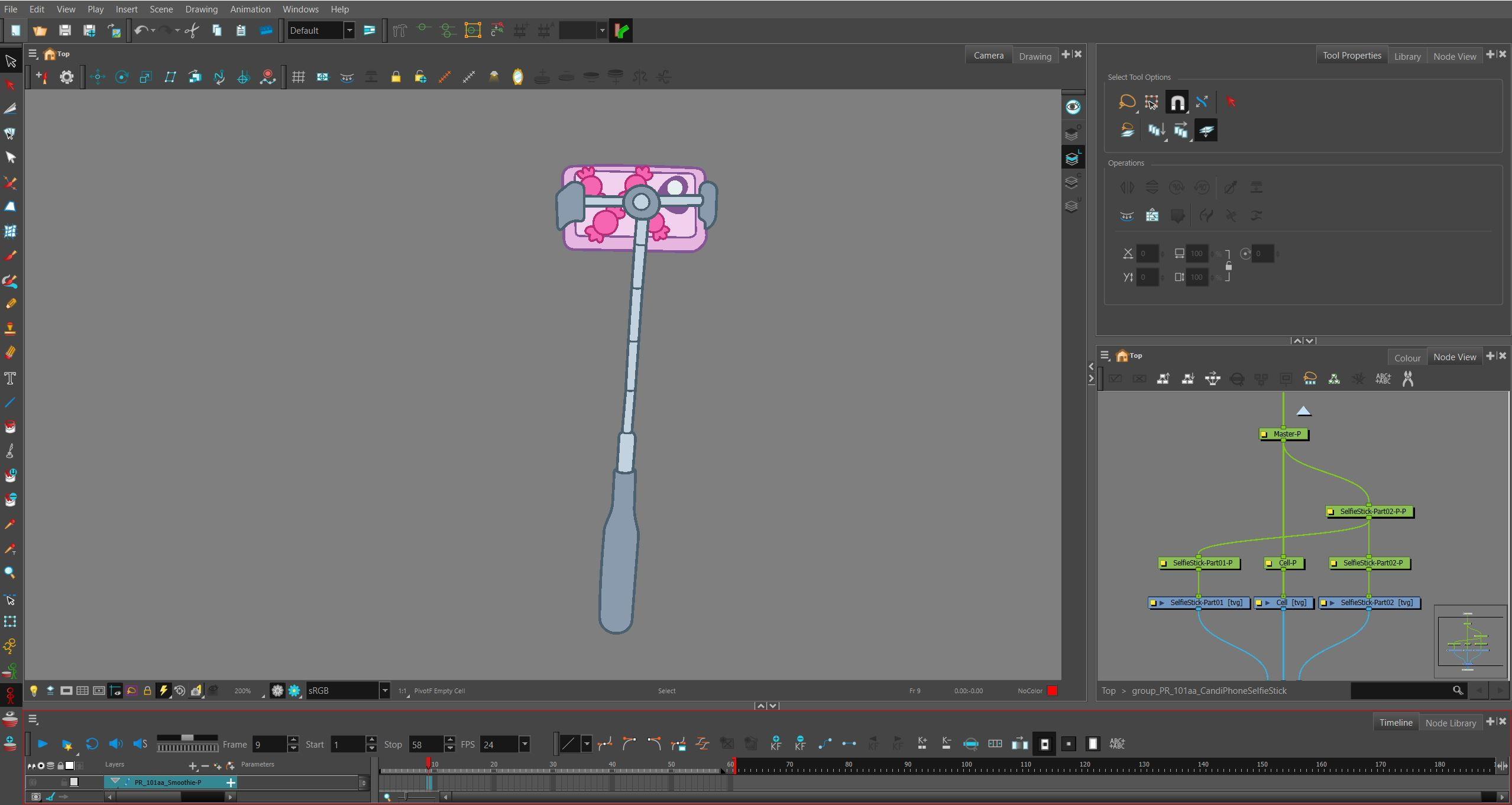Toggle the lock icon in Camera toolbar
This screenshot has width=1512, height=805.
point(396,77)
